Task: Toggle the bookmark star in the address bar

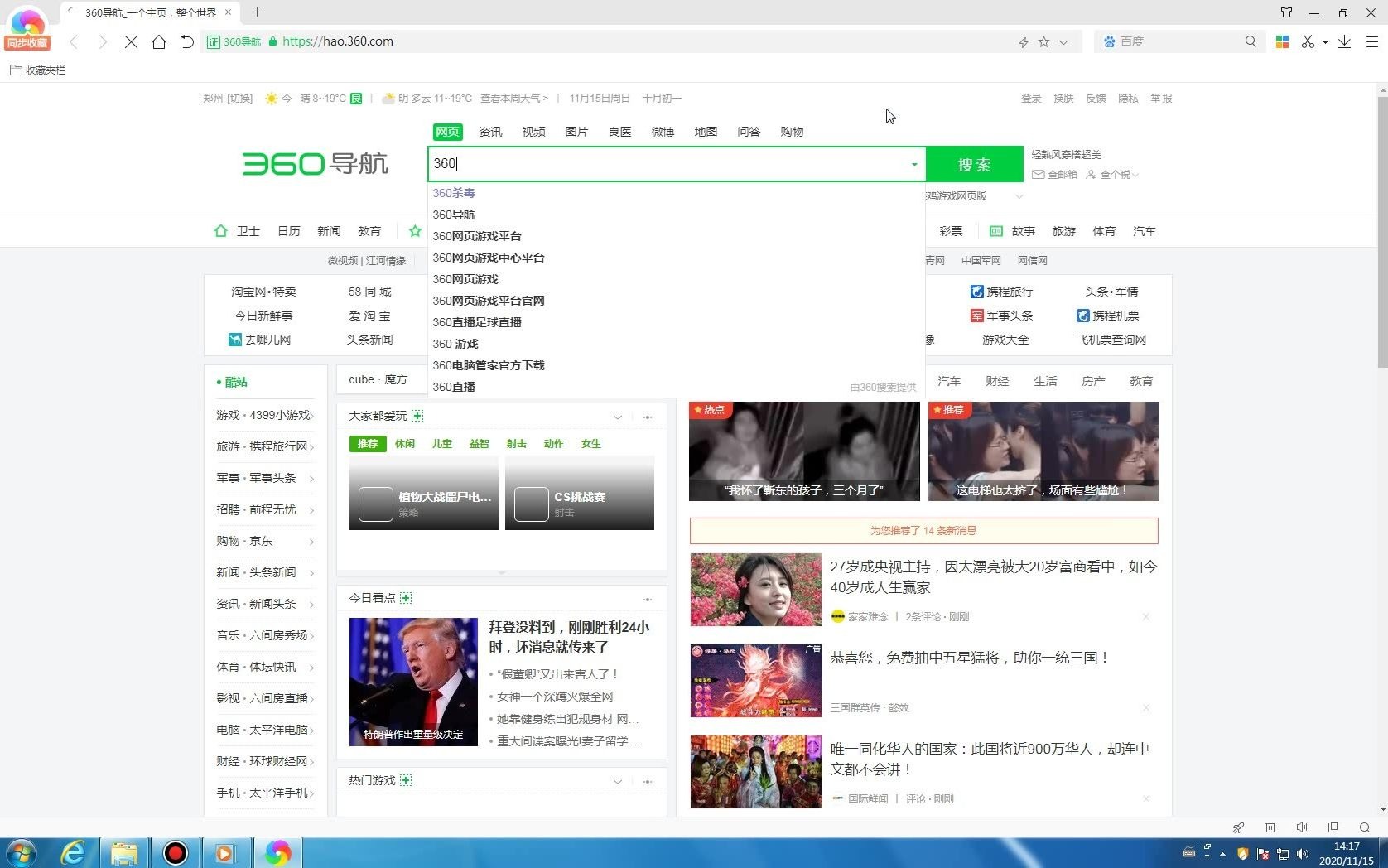Action: coord(1043,41)
